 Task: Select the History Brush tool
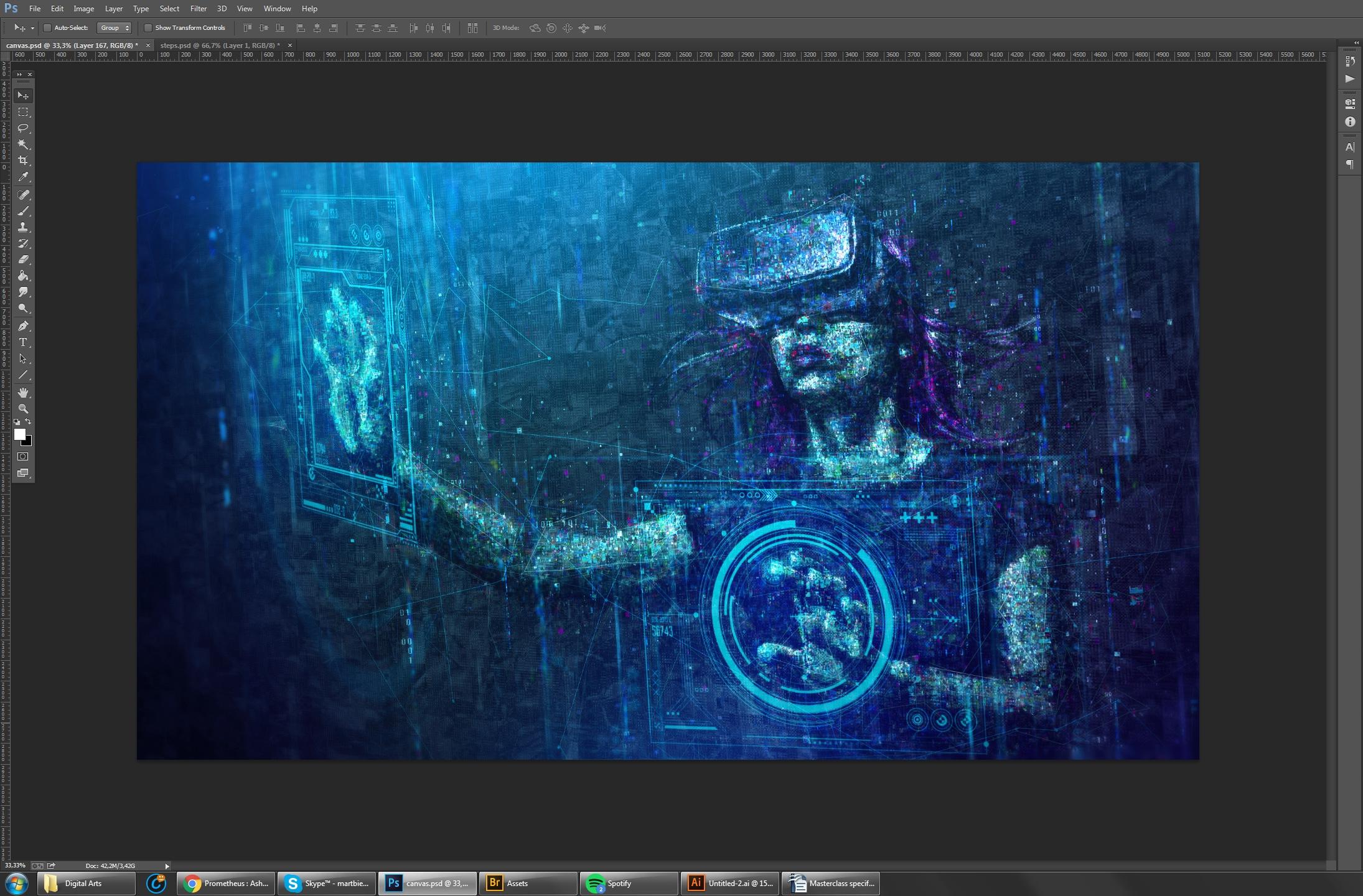(23, 243)
